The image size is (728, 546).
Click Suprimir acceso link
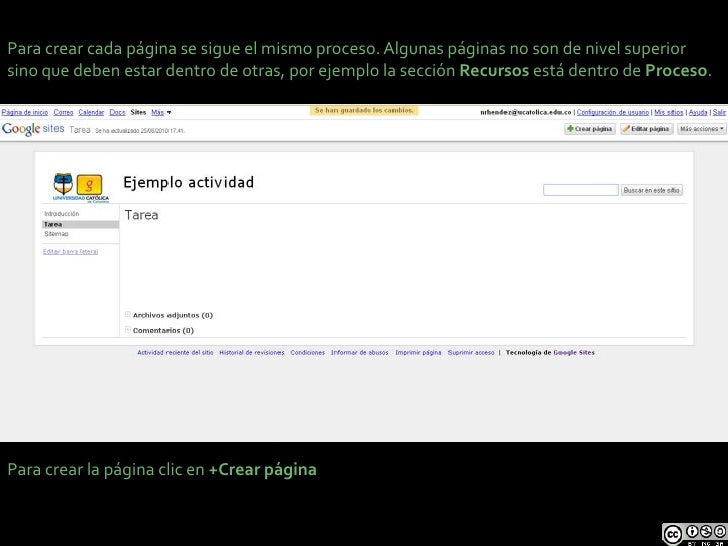pyautogui.click(x=471, y=353)
